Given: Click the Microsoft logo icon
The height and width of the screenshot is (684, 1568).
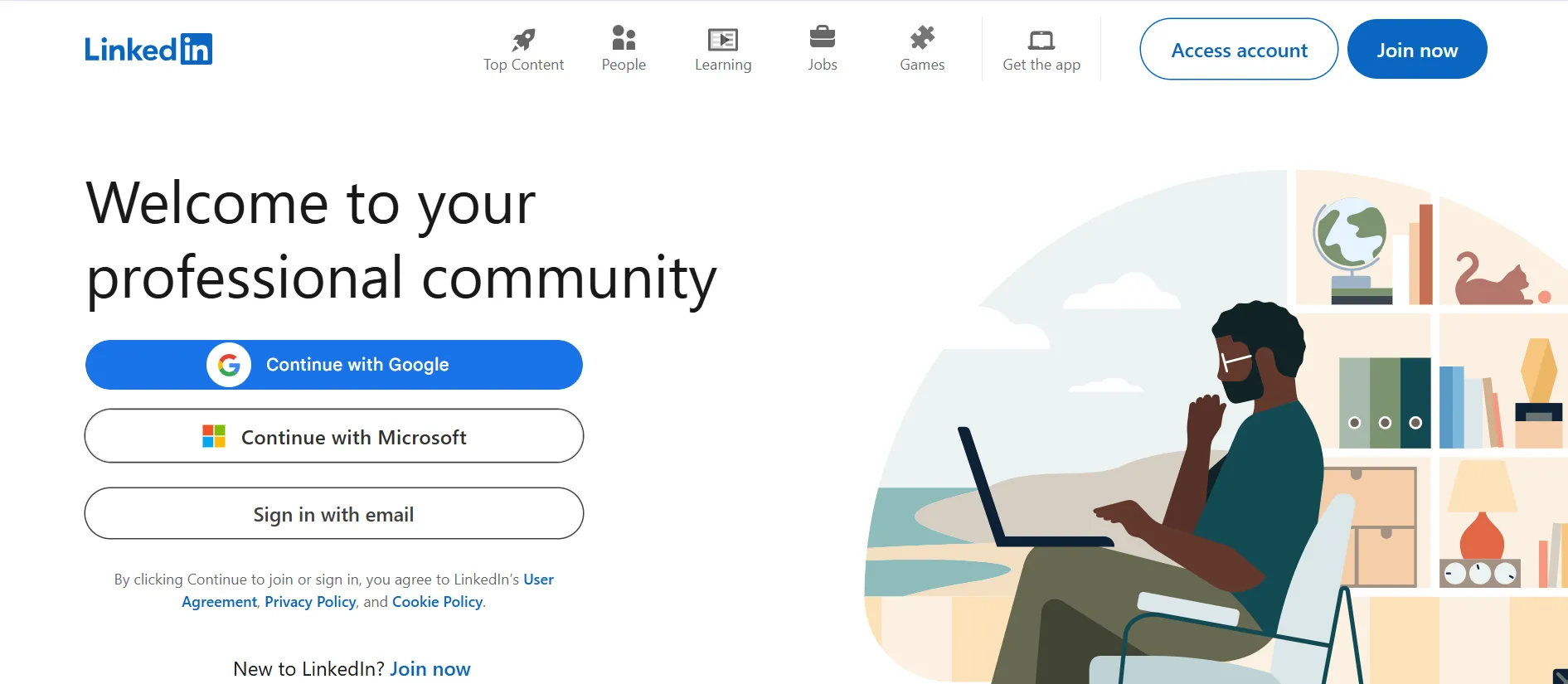Looking at the screenshot, I should [x=214, y=436].
